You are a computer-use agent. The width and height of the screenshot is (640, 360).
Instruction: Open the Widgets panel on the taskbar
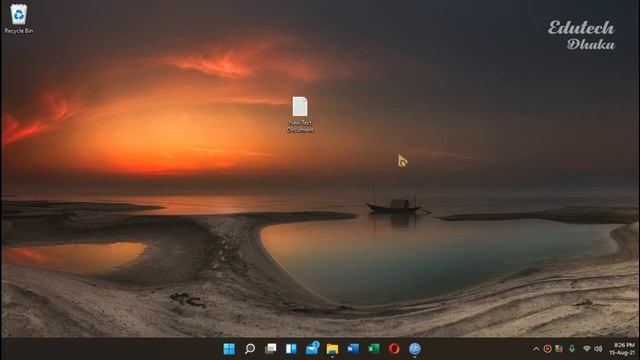click(291, 349)
